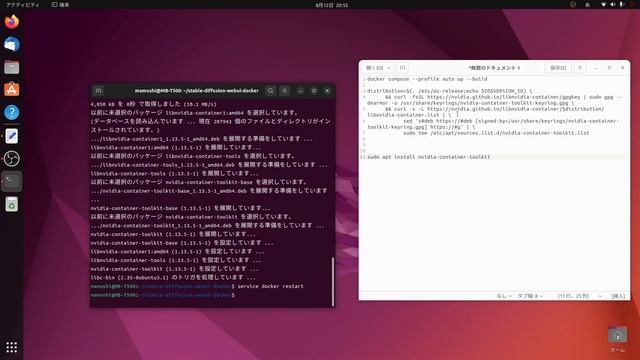Click 'service docker restart' command in terminal
Image resolution: width=640 pixels, height=360 pixels.
[x=270, y=287]
